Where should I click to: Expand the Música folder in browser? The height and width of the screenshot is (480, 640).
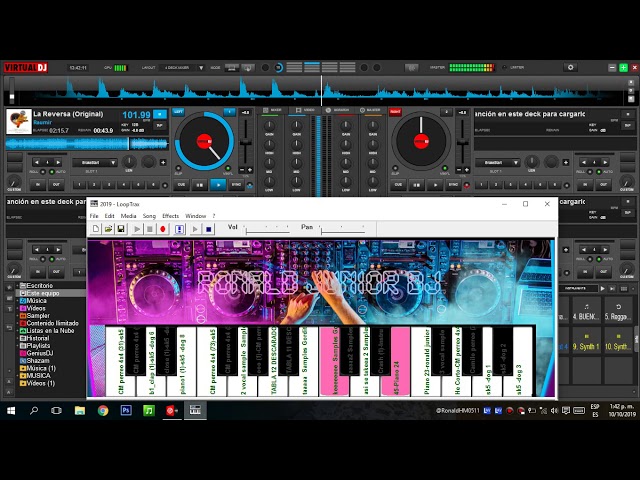[18, 301]
